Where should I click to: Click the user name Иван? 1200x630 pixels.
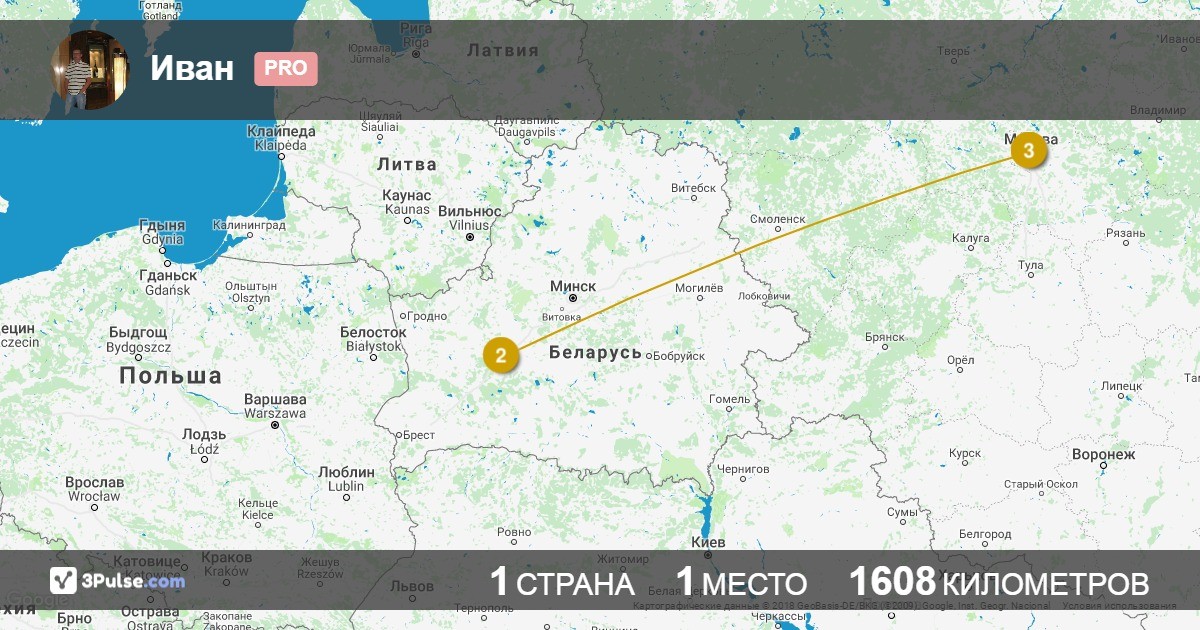coord(193,68)
